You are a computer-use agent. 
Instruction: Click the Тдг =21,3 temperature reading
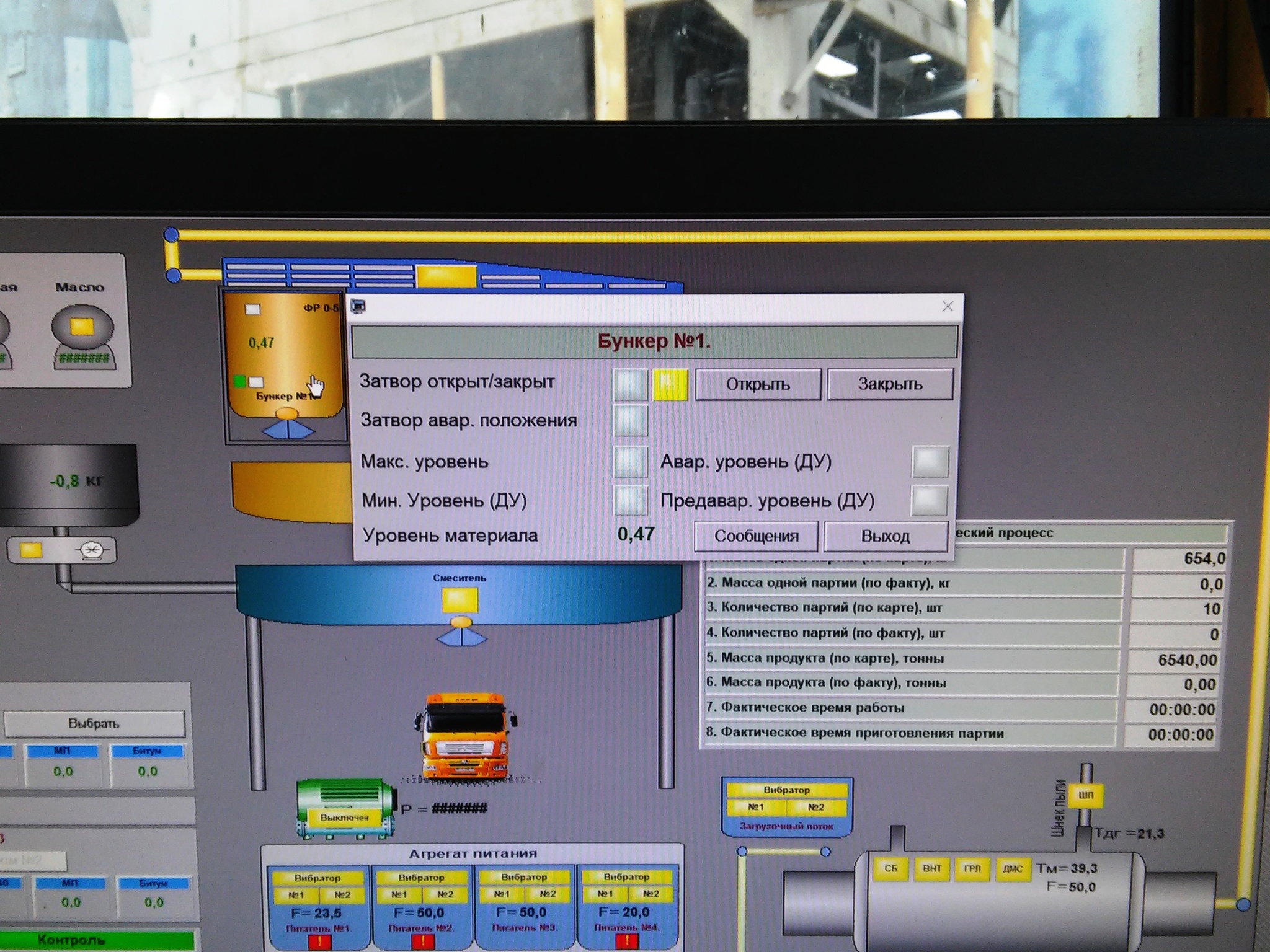1129,834
